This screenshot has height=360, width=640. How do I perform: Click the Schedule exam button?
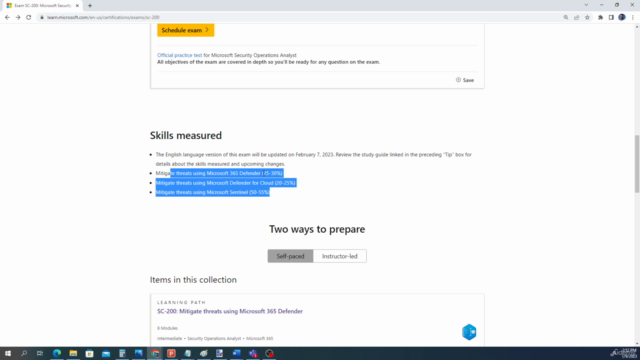pos(186,30)
